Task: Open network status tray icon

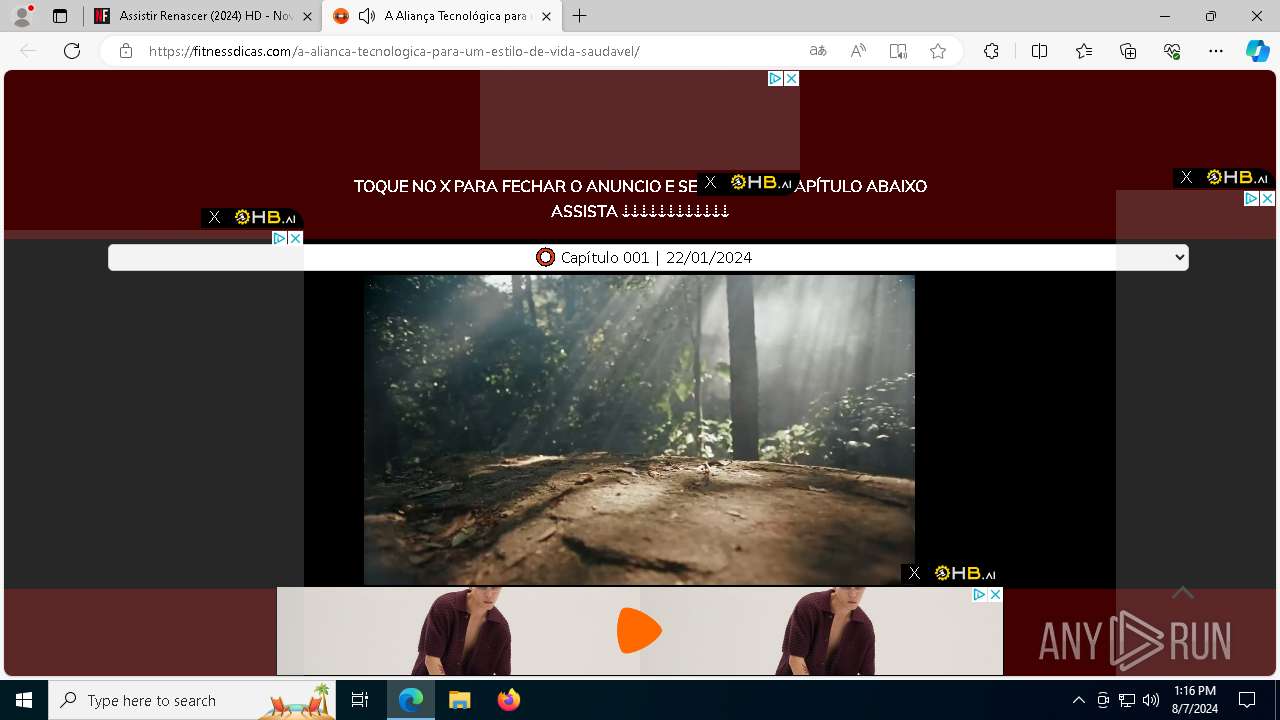Action: [x=1127, y=700]
